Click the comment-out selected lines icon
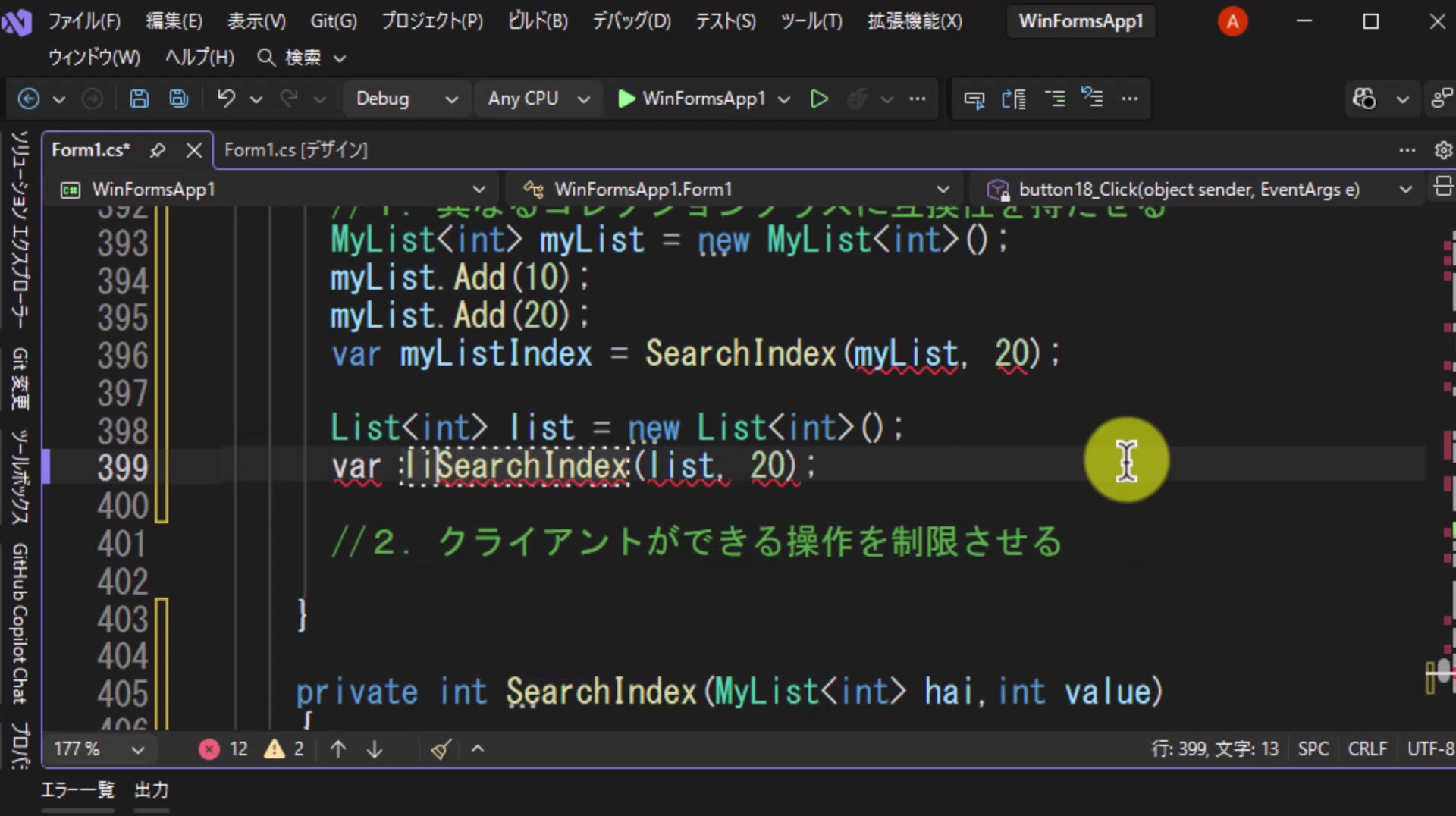The width and height of the screenshot is (1456, 816). pos(1055,99)
